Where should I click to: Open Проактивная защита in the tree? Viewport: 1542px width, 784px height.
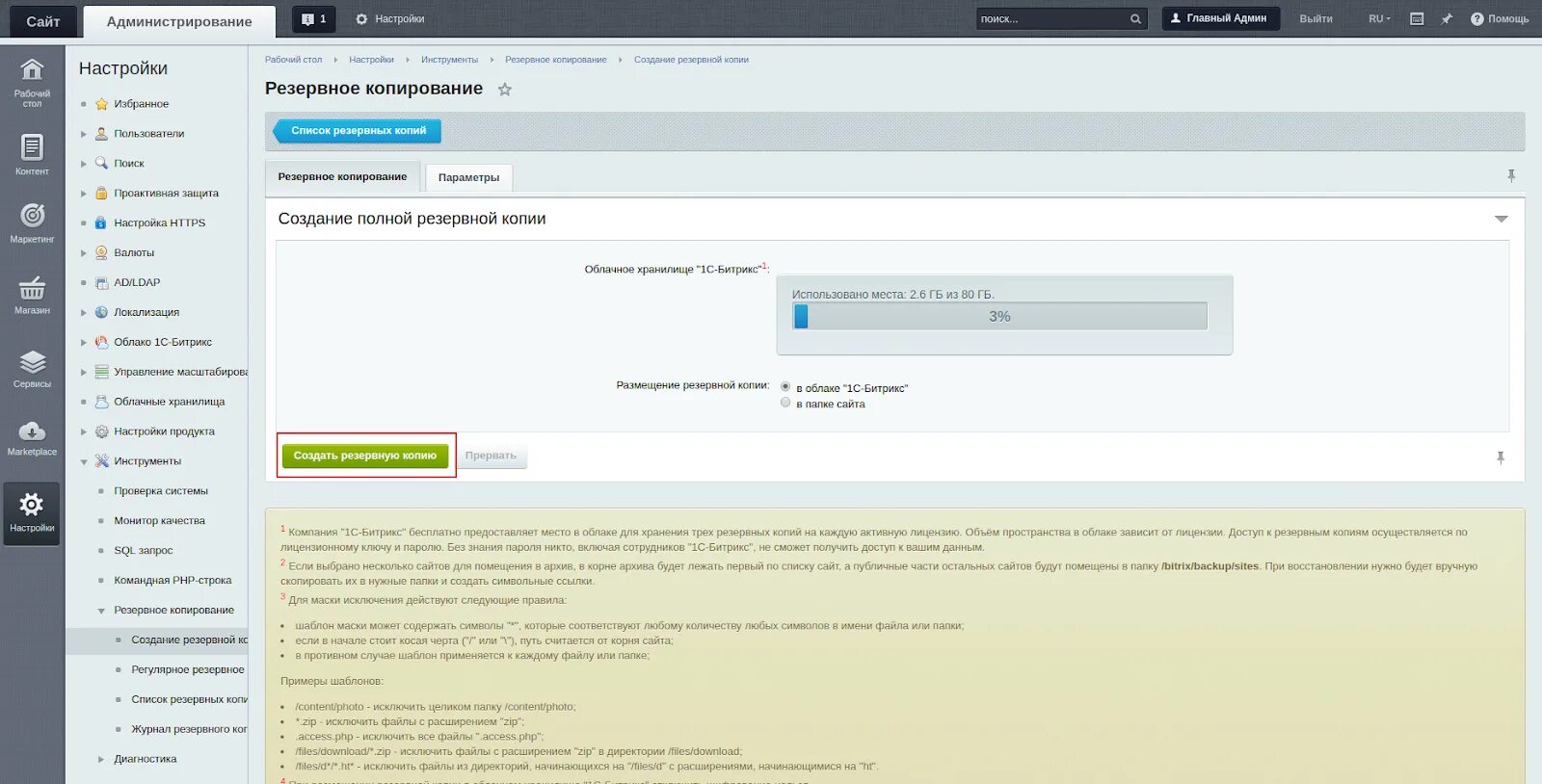click(x=166, y=194)
